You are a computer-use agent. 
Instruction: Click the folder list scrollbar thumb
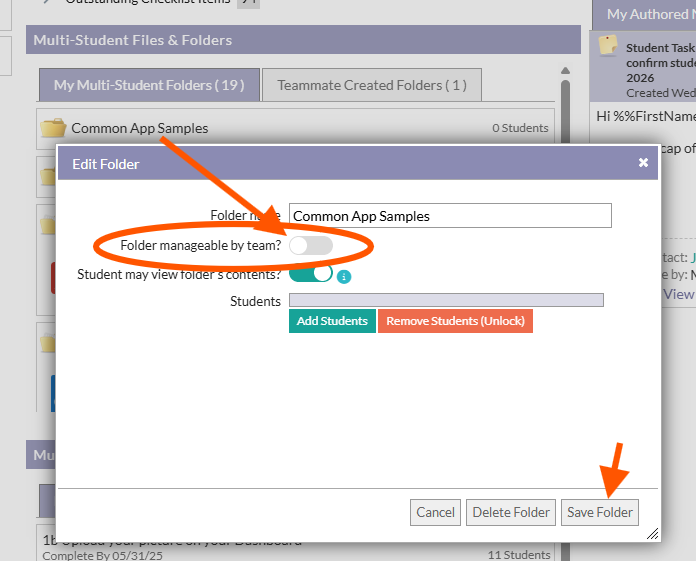[x=566, y=111]
